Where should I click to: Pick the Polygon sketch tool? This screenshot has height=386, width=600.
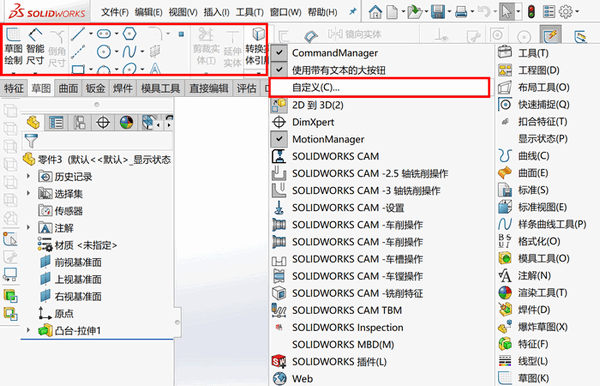coord(130,34)
